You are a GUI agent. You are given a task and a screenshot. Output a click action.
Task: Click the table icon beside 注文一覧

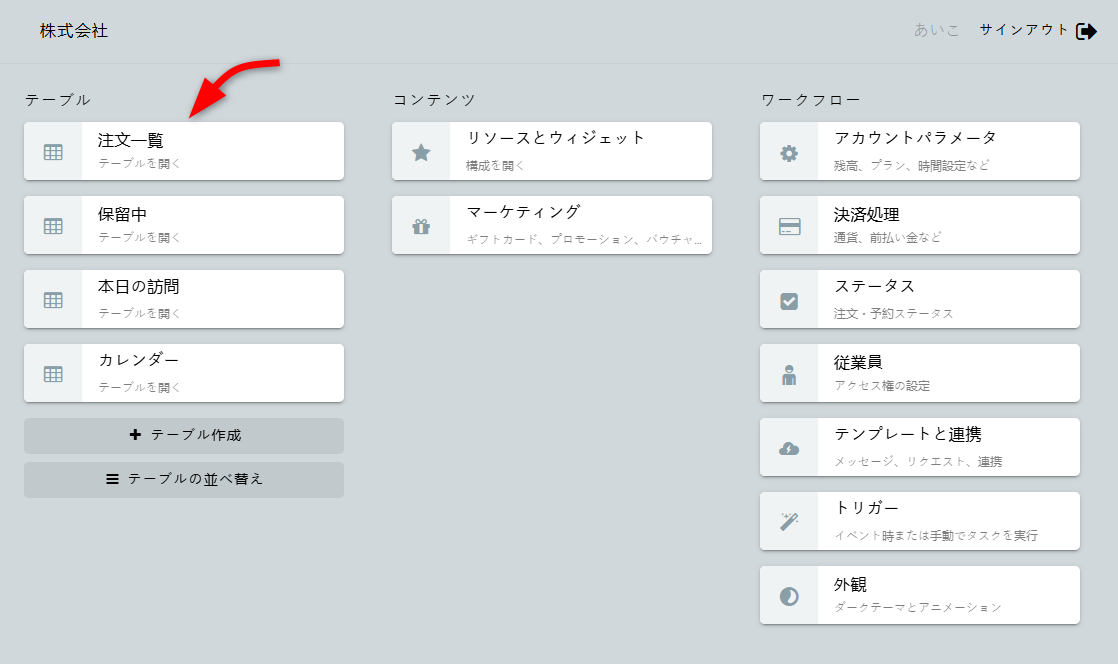tap(53, 152)
